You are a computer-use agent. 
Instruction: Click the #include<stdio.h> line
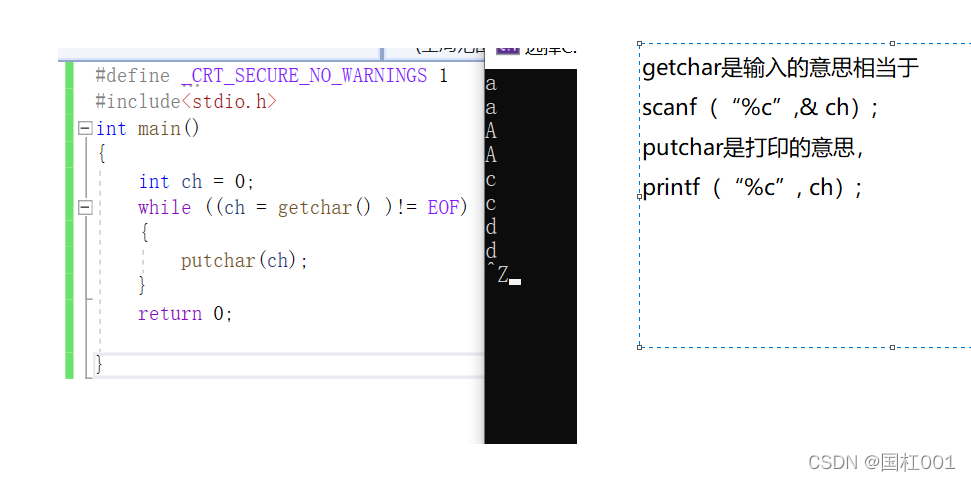pyautogui.click(x=186, y=102)
